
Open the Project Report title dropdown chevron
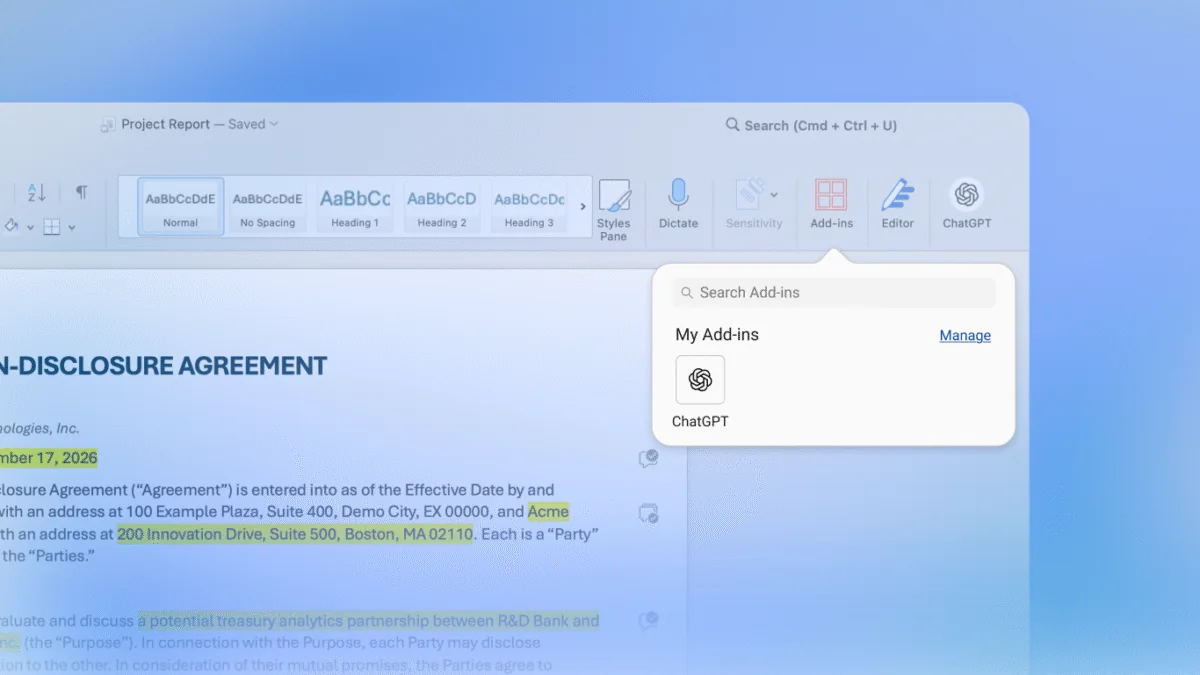[274, 124]
